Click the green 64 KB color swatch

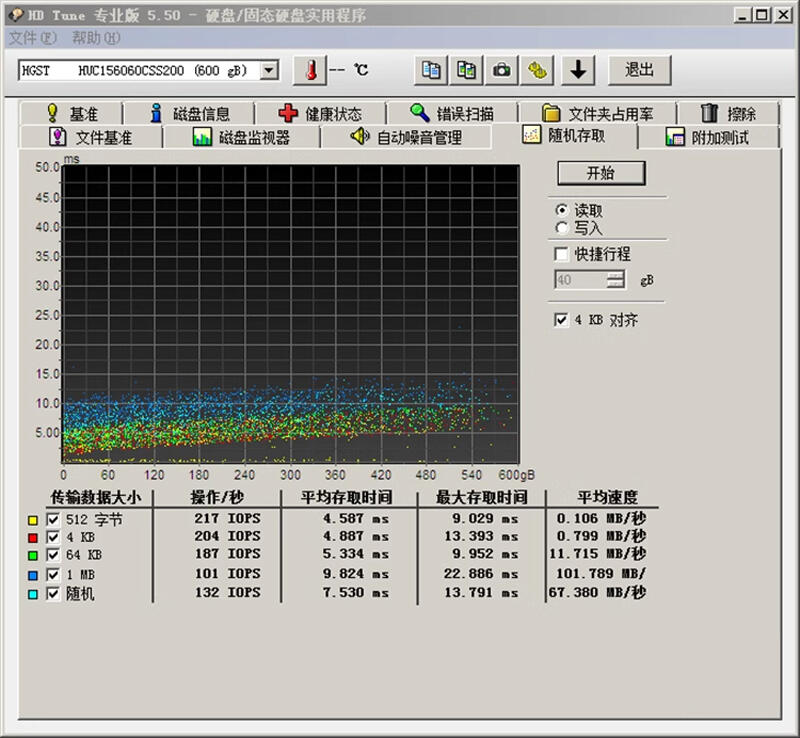point(33,555)
